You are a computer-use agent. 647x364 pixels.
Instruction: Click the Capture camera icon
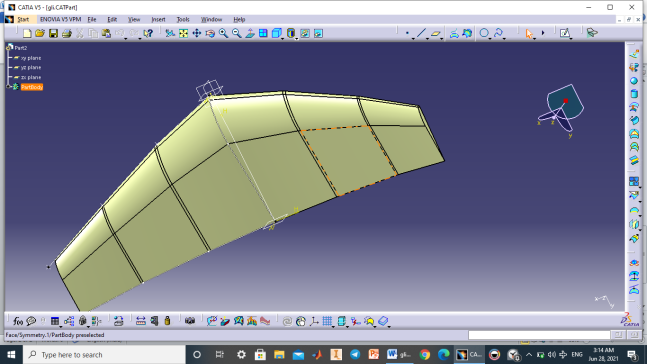[190, 321]
